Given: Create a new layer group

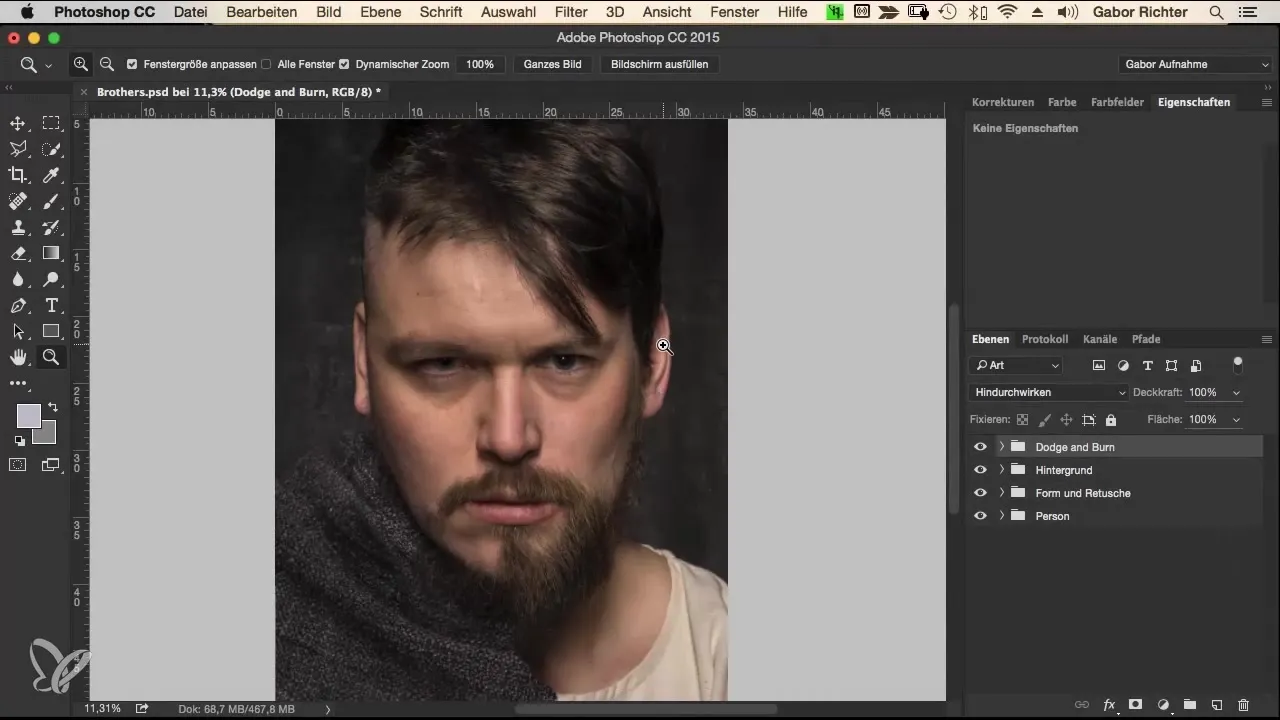Looking at the screenshot, I should point(1190,705).
